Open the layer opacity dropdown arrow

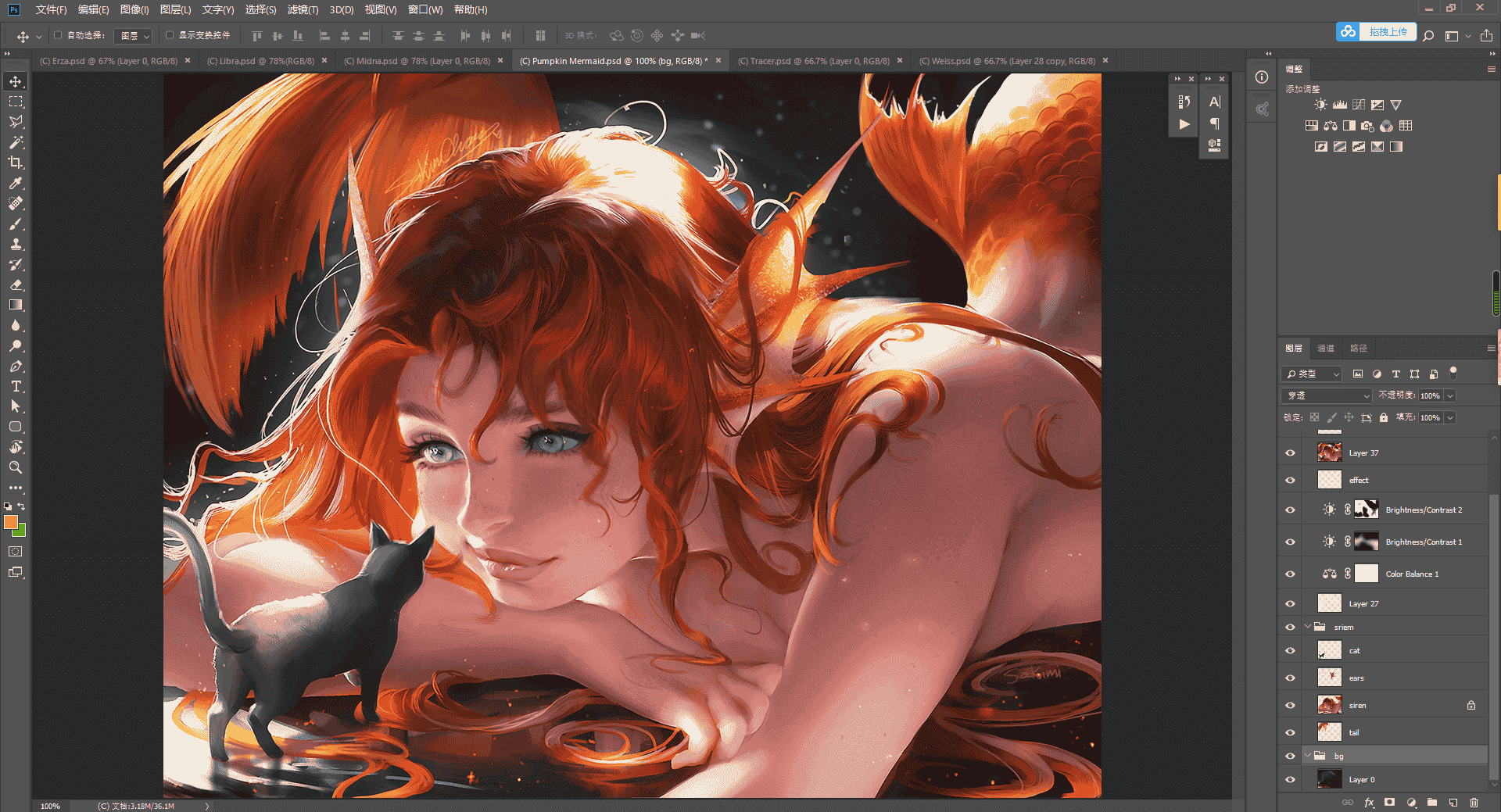click(1449, 395)
